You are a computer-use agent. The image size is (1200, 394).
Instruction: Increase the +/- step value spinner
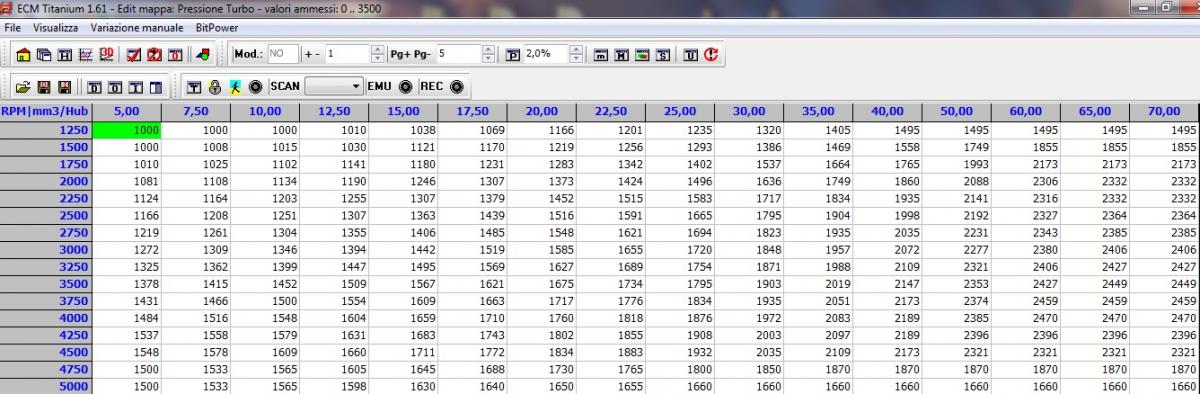[x=377, y=50]
